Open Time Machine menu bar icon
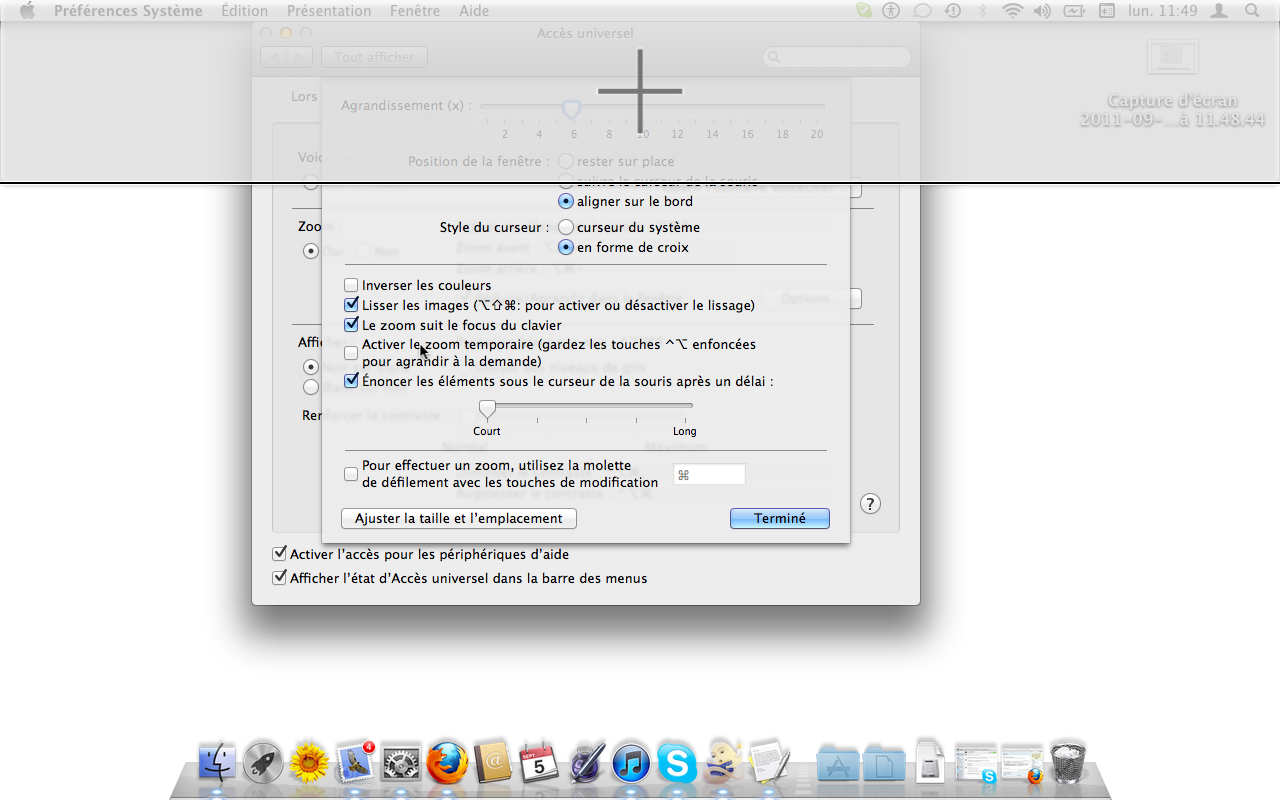 [x=953, y=11]
